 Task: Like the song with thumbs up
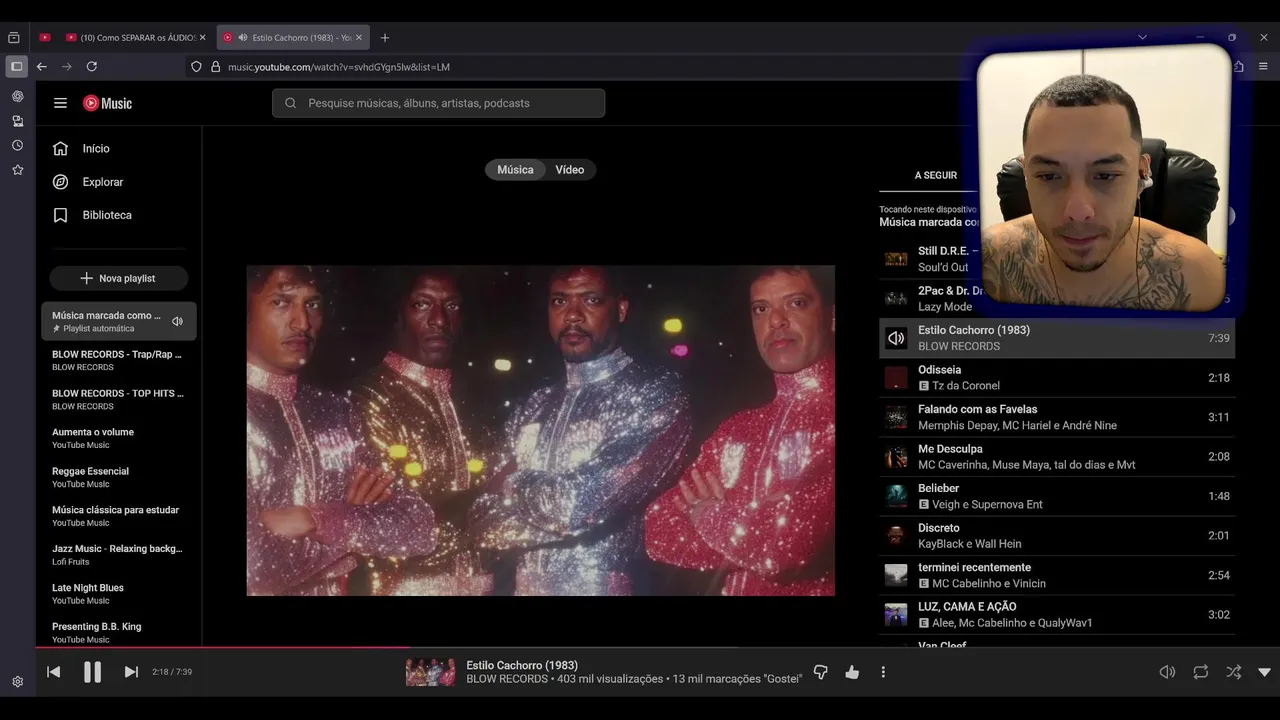pyautogui.click(x=852, y=672)
